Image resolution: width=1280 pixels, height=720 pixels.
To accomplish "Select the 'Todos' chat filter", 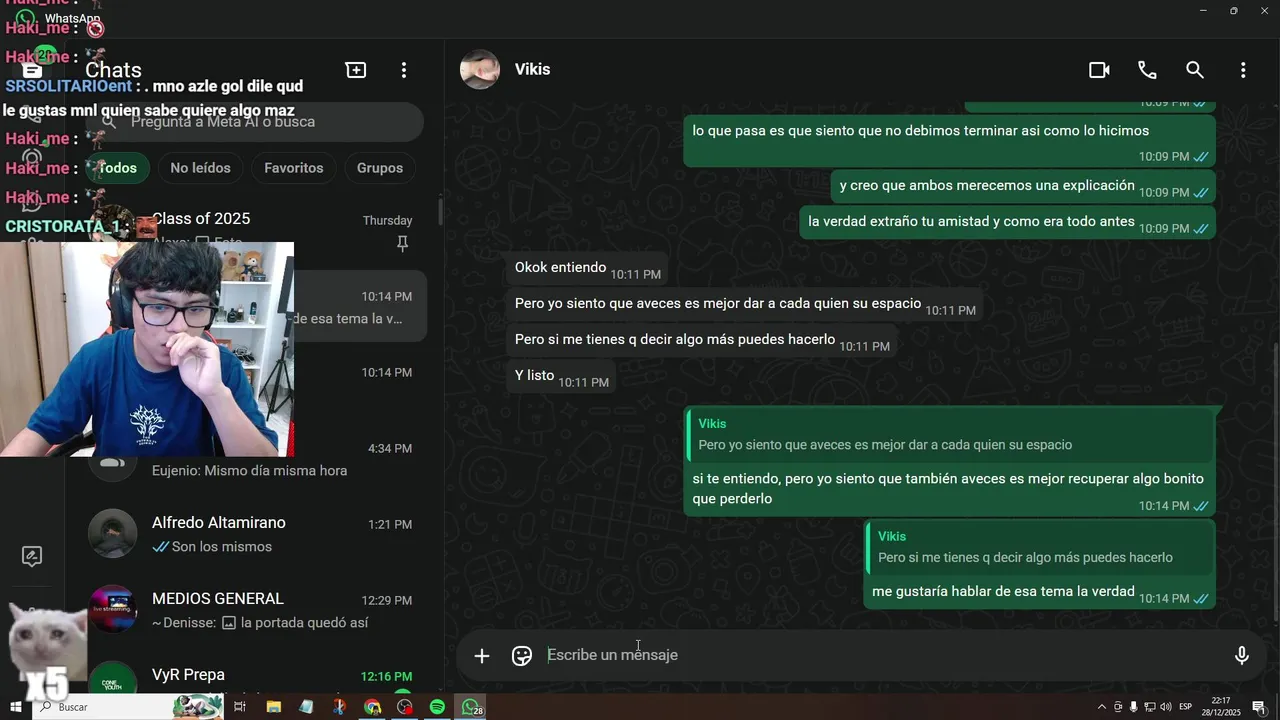I will coord(118,168).
